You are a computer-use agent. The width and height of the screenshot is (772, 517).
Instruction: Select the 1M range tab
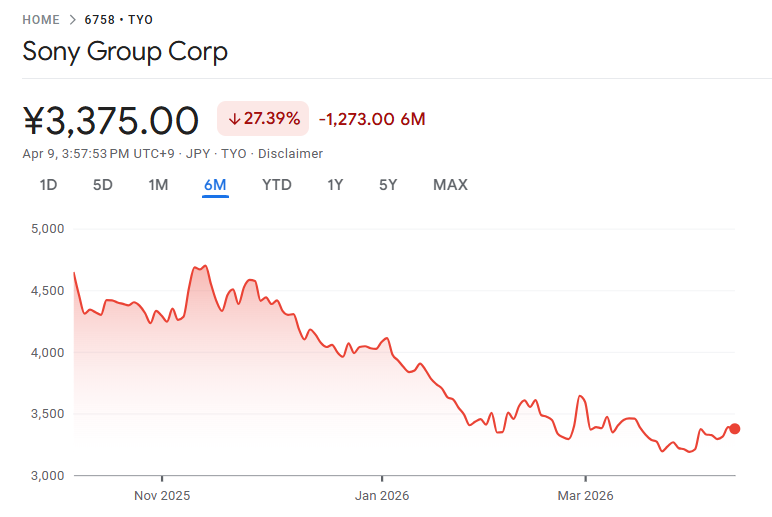(x=158, y=185)
